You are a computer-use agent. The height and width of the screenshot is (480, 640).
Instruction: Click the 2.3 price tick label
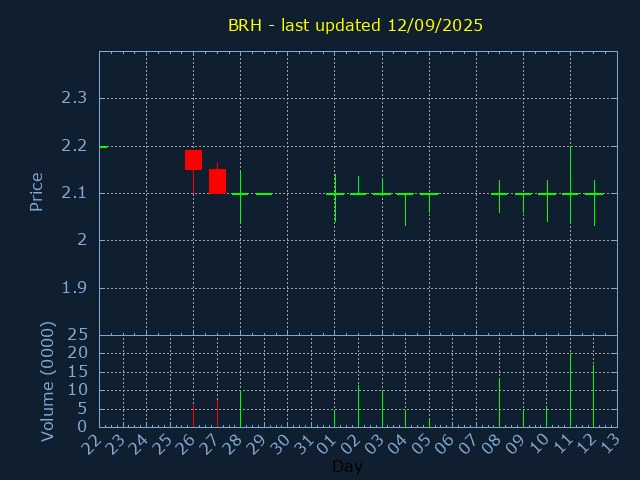pyautogui.click(x=74, y=98)
